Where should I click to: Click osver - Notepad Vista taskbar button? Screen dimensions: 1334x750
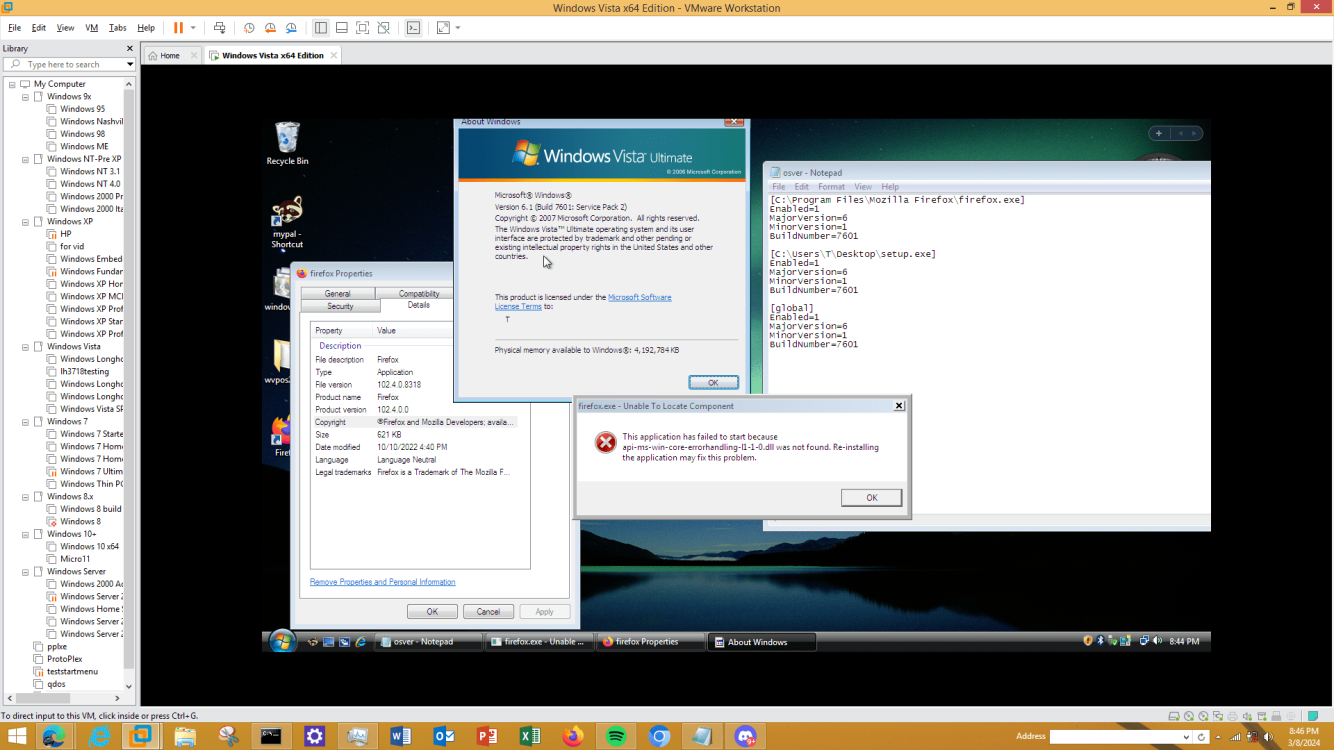(428, 642)
